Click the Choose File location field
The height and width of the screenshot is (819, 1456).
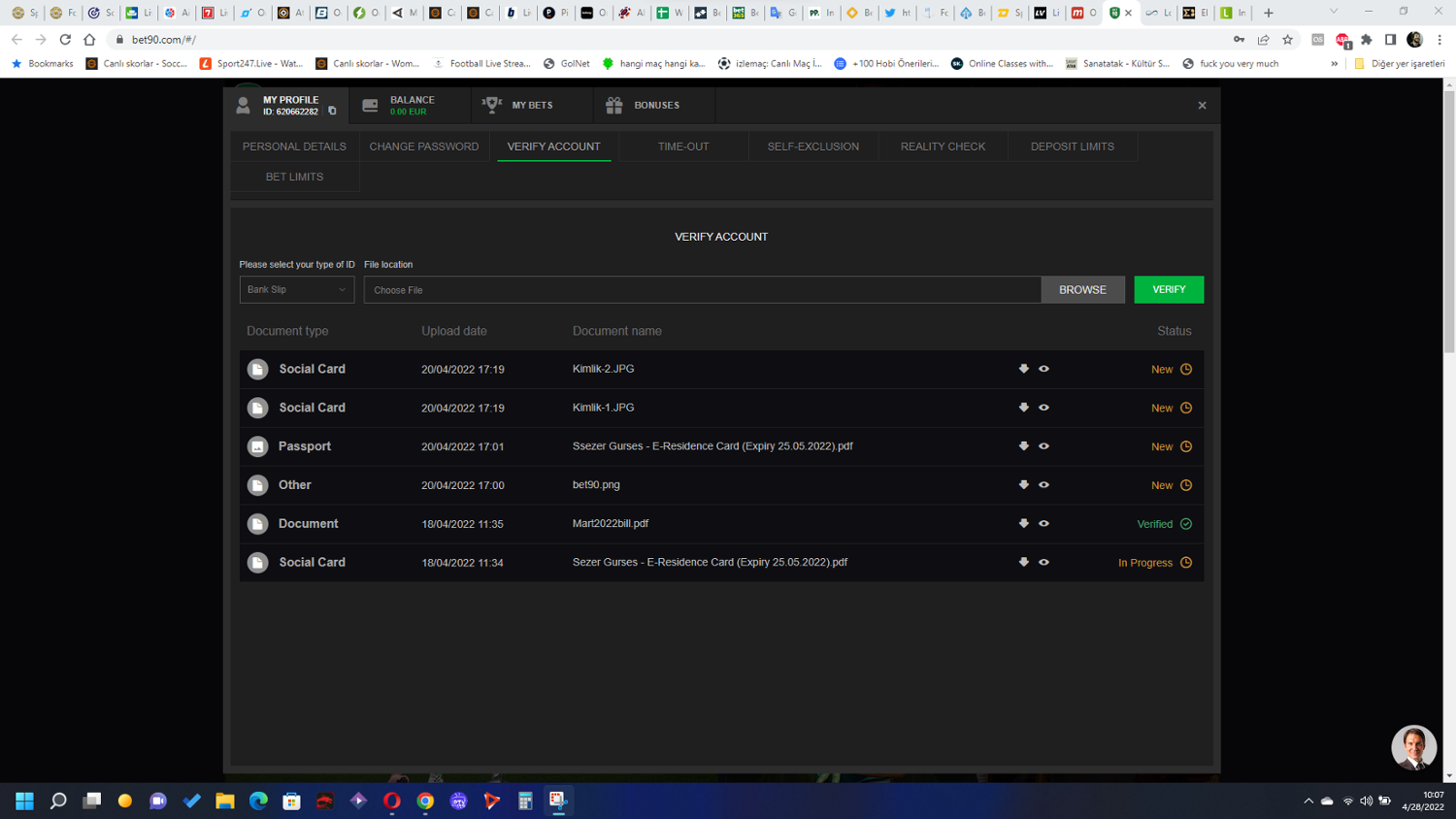click(702, 289)
